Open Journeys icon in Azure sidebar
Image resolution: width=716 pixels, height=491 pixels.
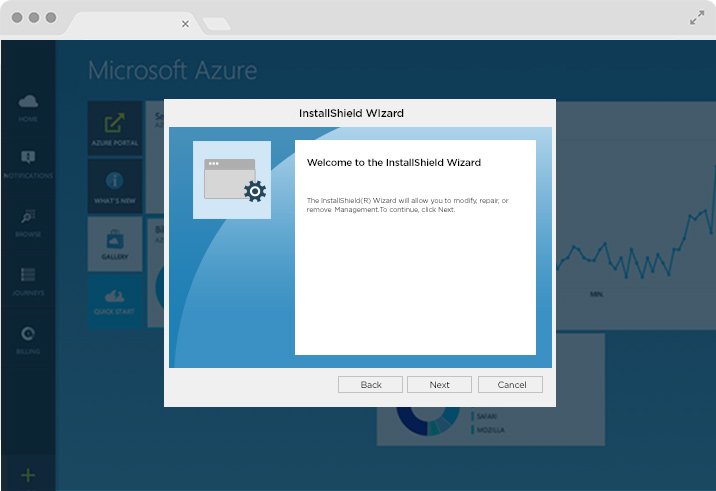click(x=28, y=275)
